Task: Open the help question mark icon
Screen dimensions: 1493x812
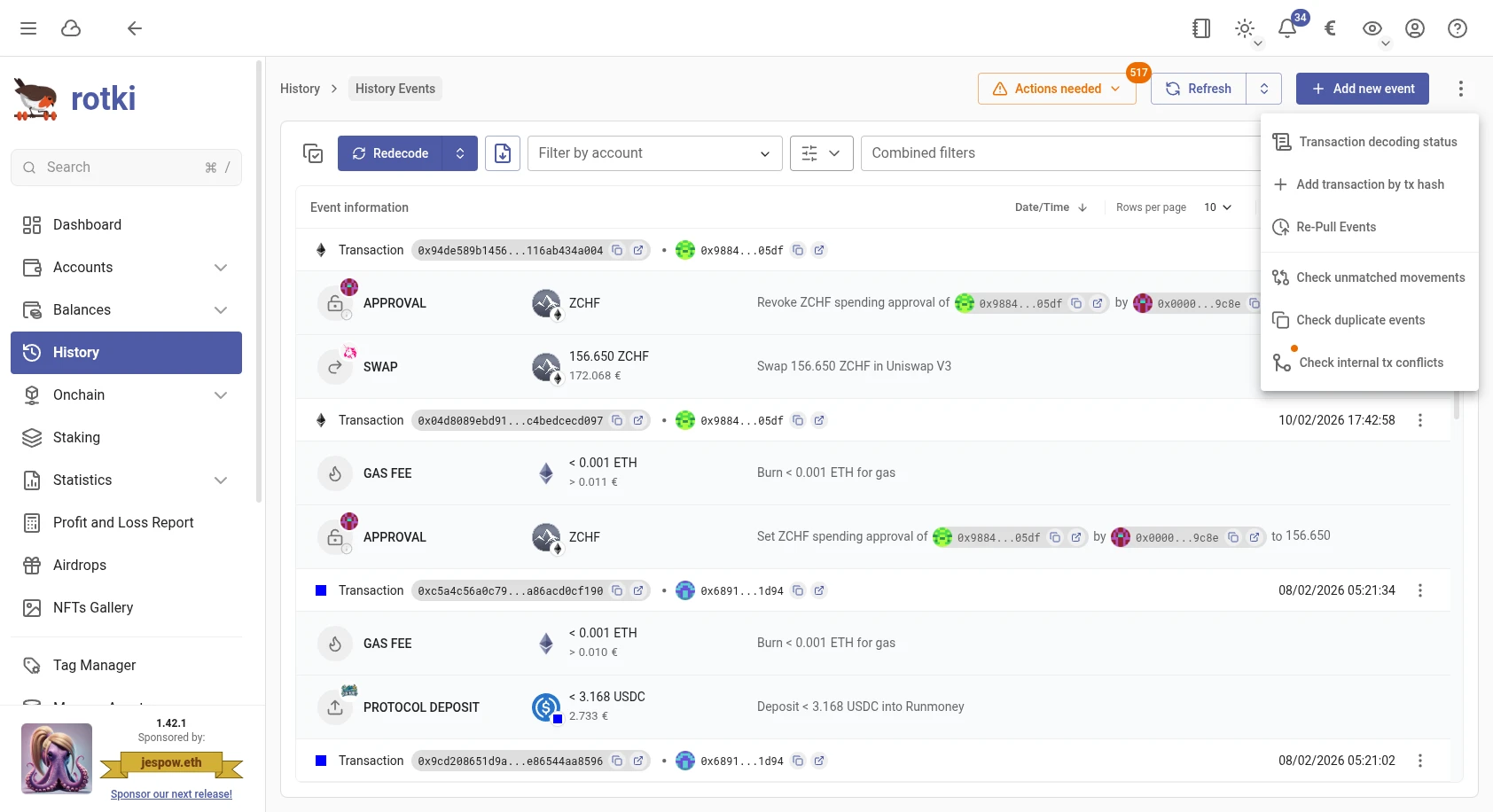Action: click(1457, 28)
